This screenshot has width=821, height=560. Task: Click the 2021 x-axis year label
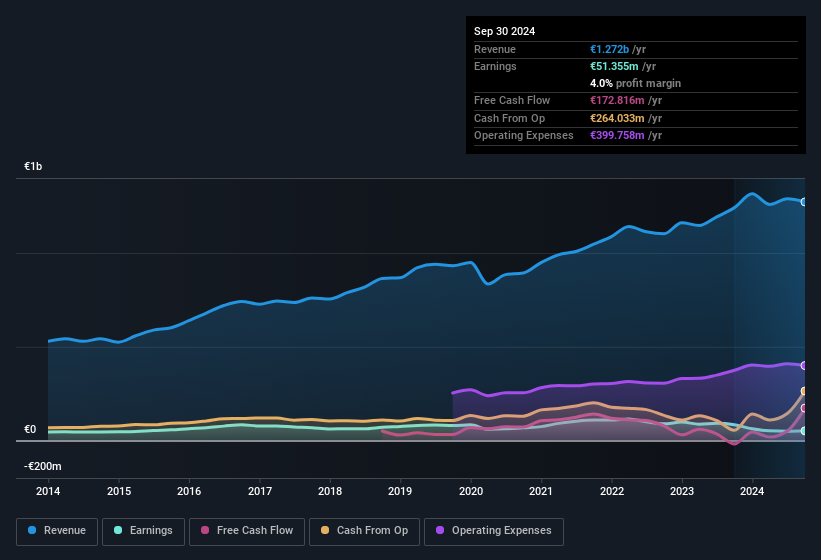[541, 491]
